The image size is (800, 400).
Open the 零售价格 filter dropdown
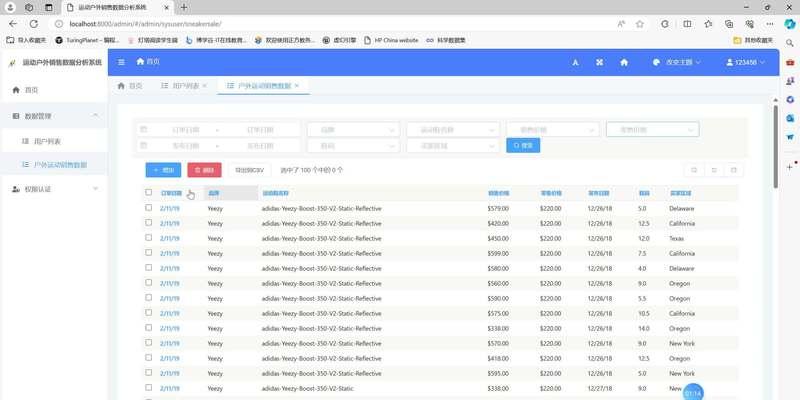point(653,130)
